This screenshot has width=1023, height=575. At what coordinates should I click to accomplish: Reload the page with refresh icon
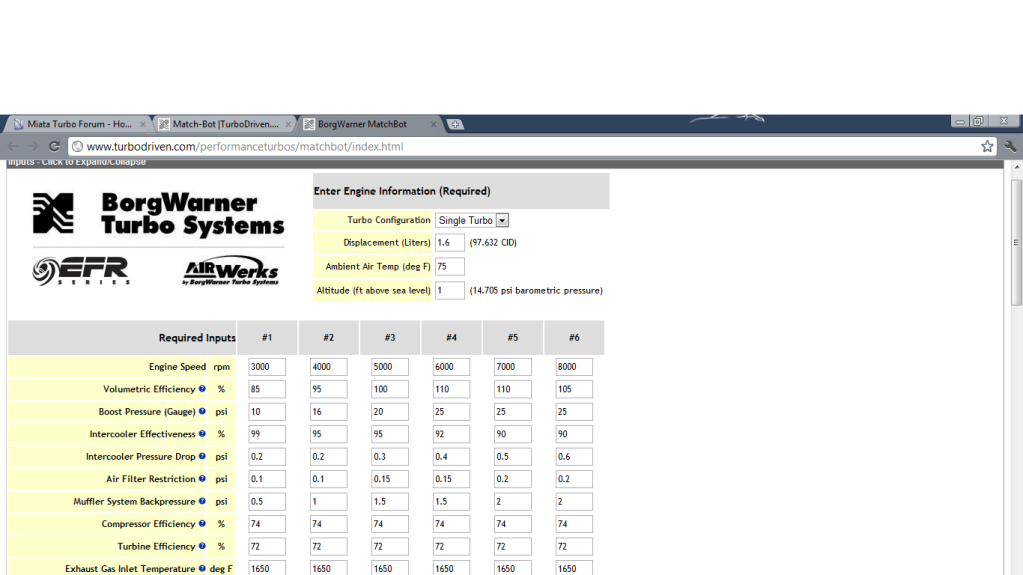click(x=54, y=146)
